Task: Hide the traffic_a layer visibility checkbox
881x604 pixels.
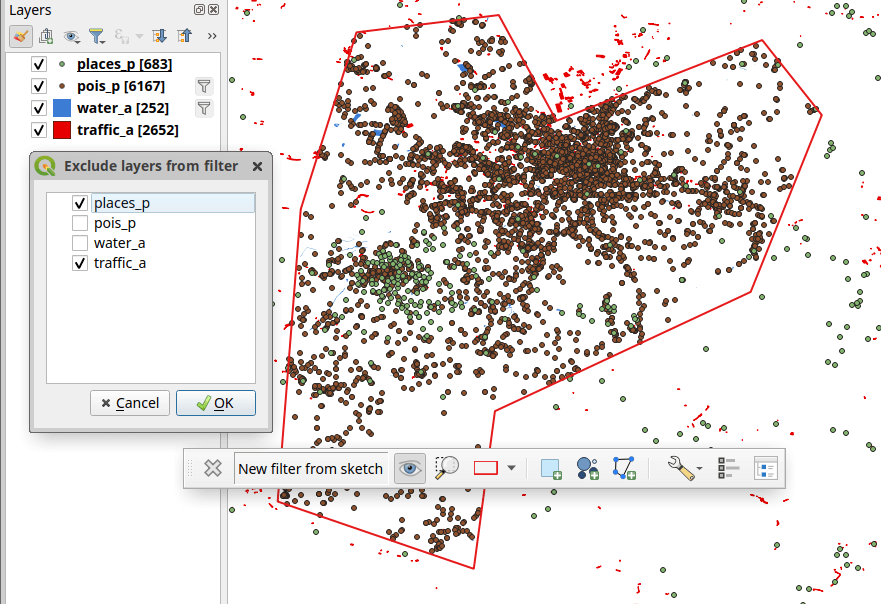Action: click(38, 129)
